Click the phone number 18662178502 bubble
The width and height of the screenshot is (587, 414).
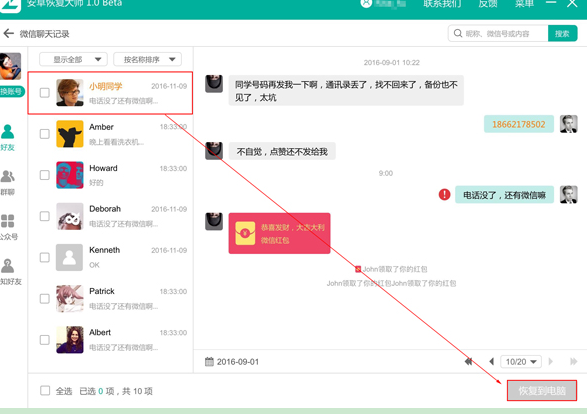518,124
